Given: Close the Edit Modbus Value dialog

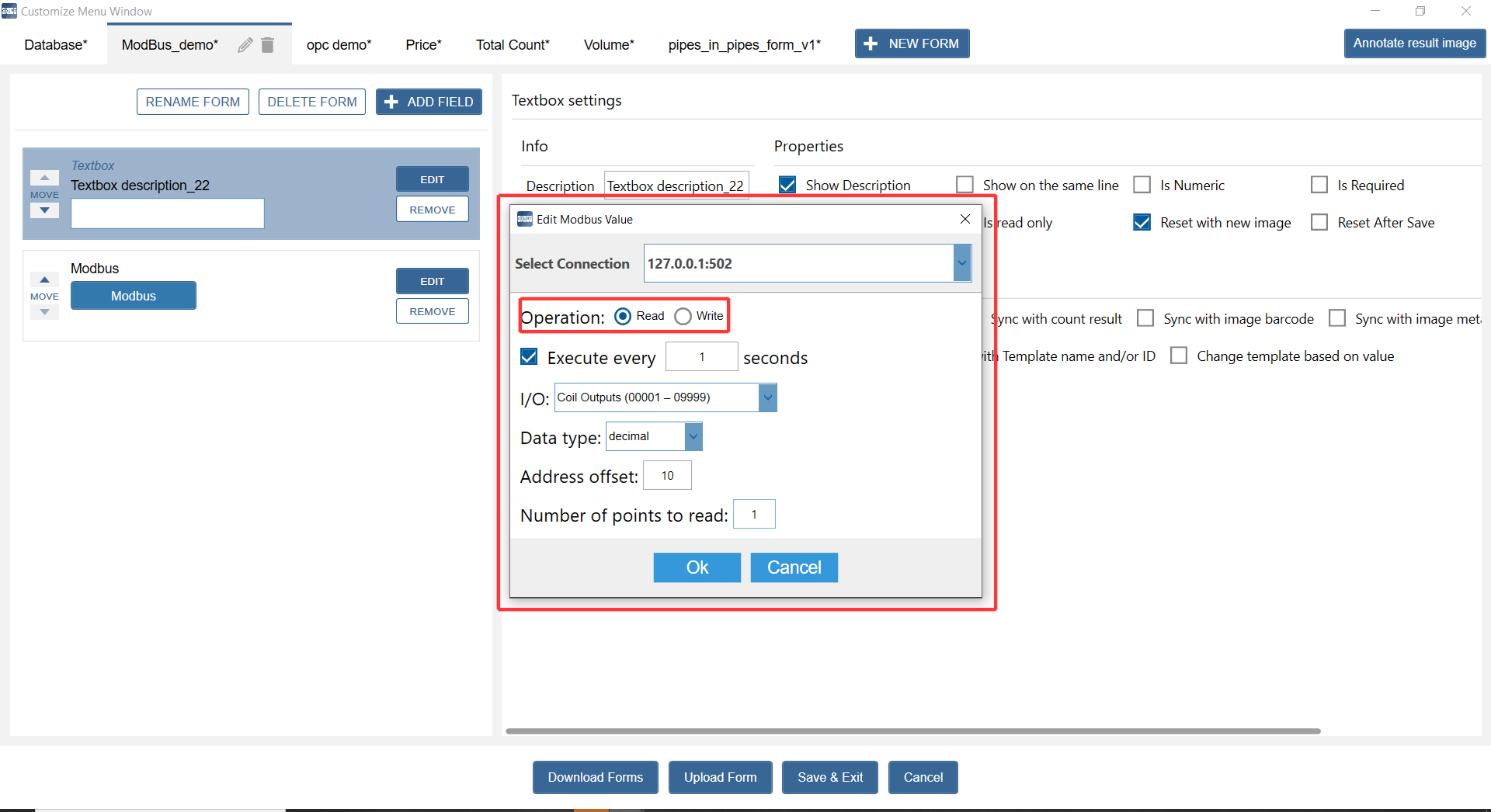Looking at the screenshot, I should click(x=965, y=219).
